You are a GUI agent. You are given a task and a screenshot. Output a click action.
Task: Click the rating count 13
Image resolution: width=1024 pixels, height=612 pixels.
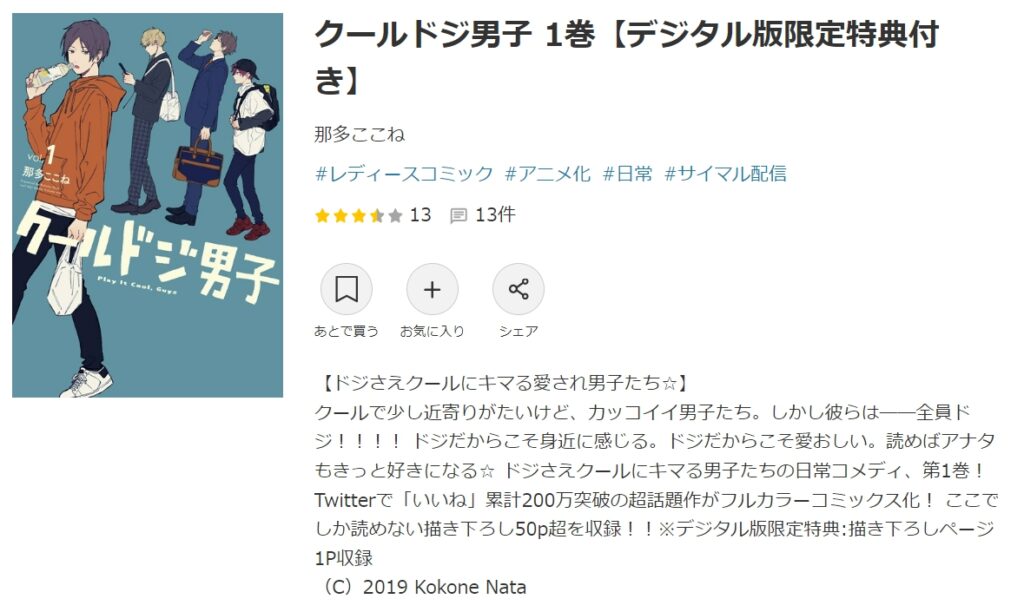coord(421,215)
